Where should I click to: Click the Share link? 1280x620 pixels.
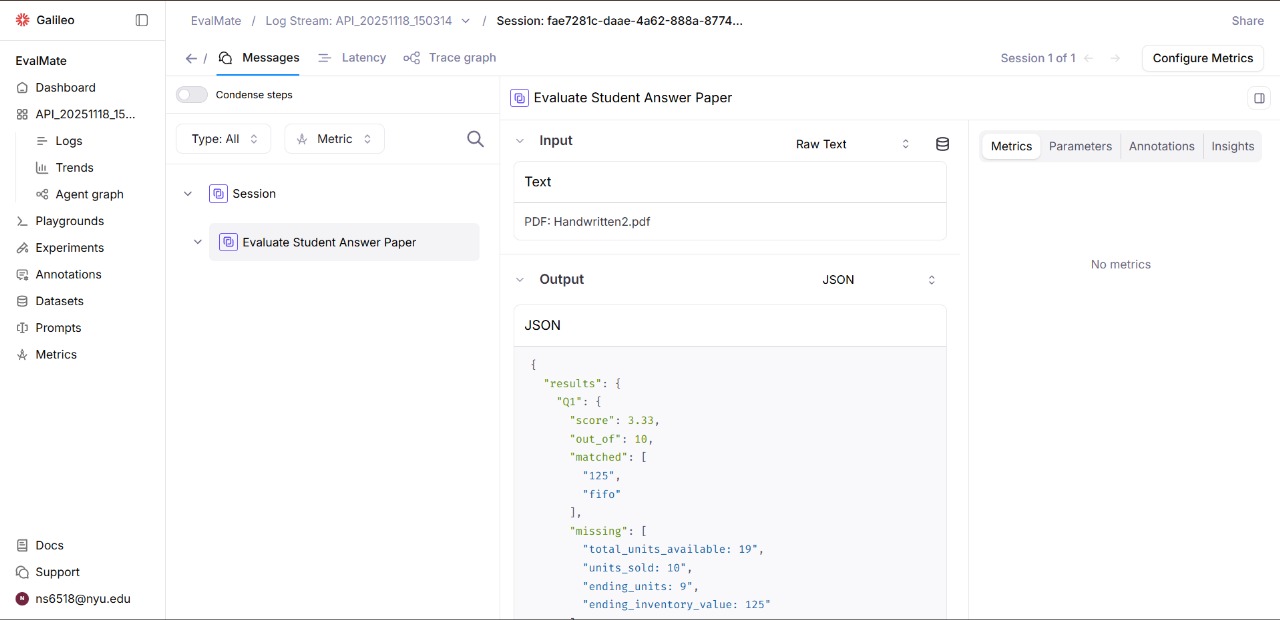pos(1247,20)
